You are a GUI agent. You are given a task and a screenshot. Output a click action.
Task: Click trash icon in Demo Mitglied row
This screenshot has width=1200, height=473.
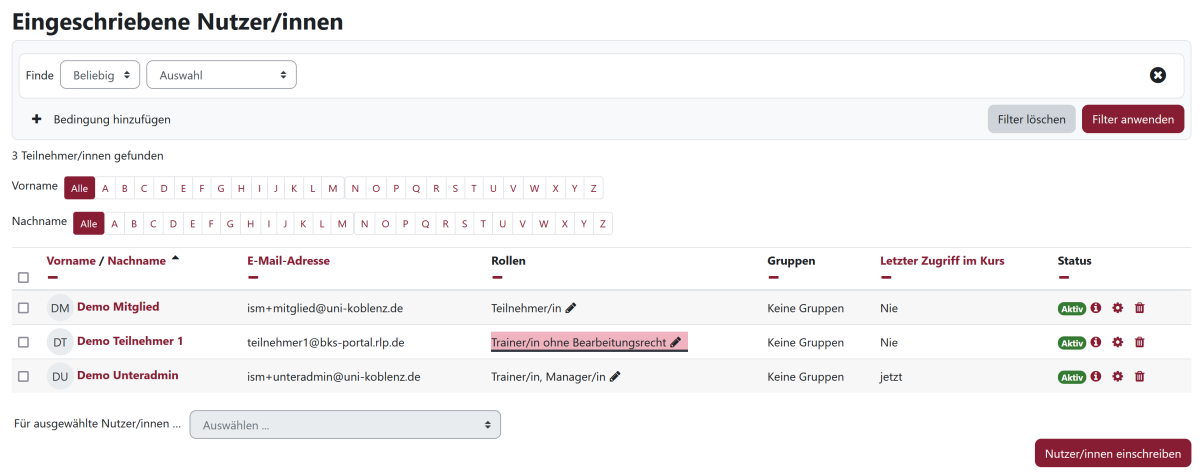(x=1140, y=308)
